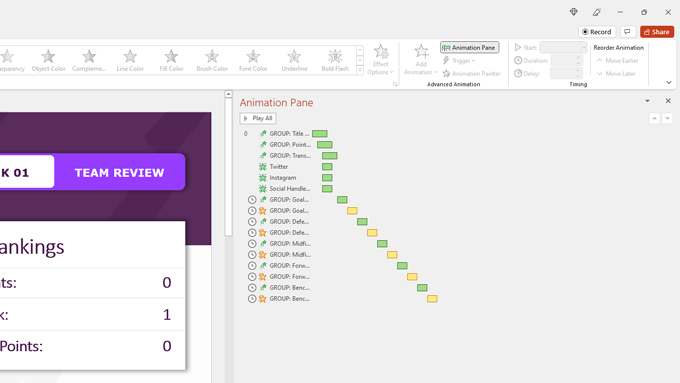The height and width of the screenshot is (383, 680).
Task: Click the Twitter entry's green timeline bar
Action: click(x=327, y=167)
